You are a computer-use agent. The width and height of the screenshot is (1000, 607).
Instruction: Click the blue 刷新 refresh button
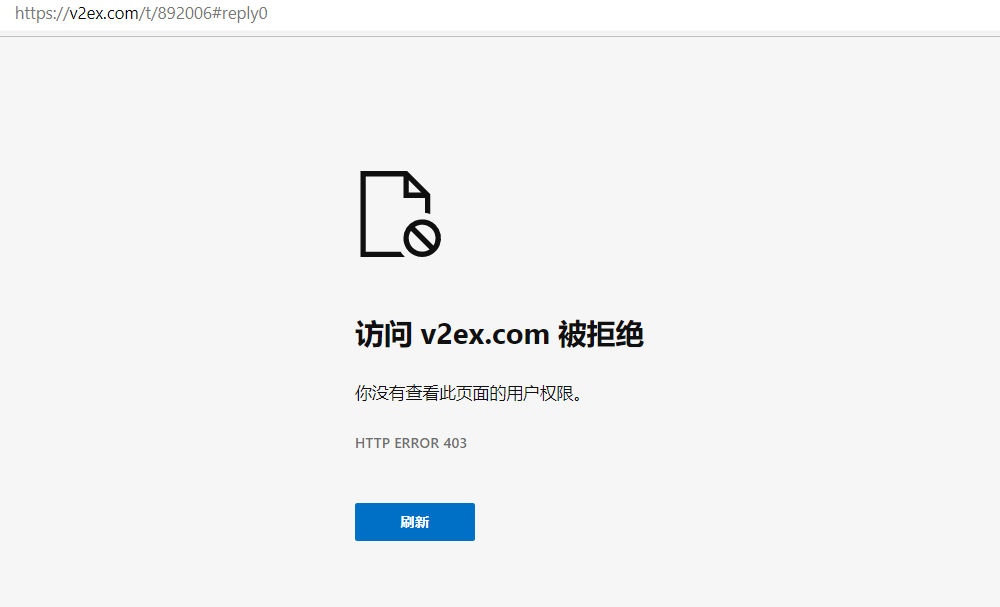click(x=415, y=522)
